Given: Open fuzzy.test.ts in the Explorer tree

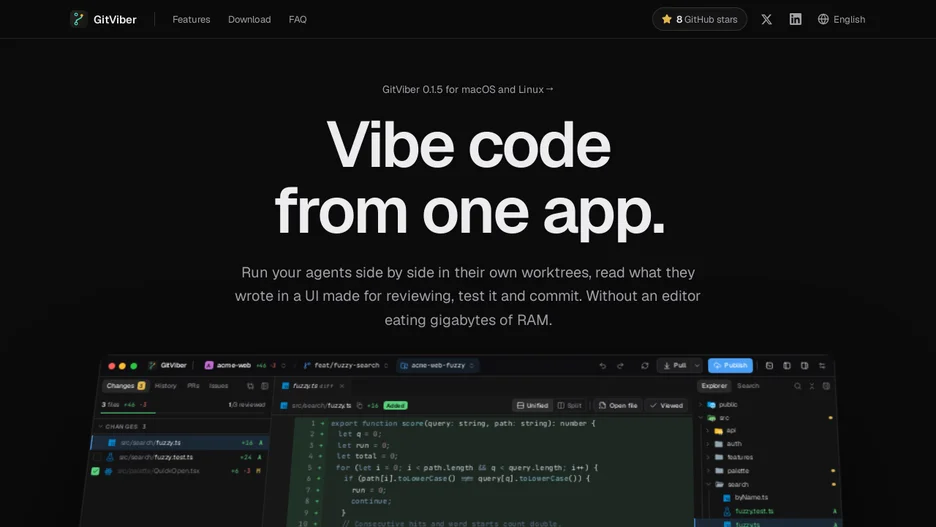Looking at the screenshot, I should [x=749, y=511].
